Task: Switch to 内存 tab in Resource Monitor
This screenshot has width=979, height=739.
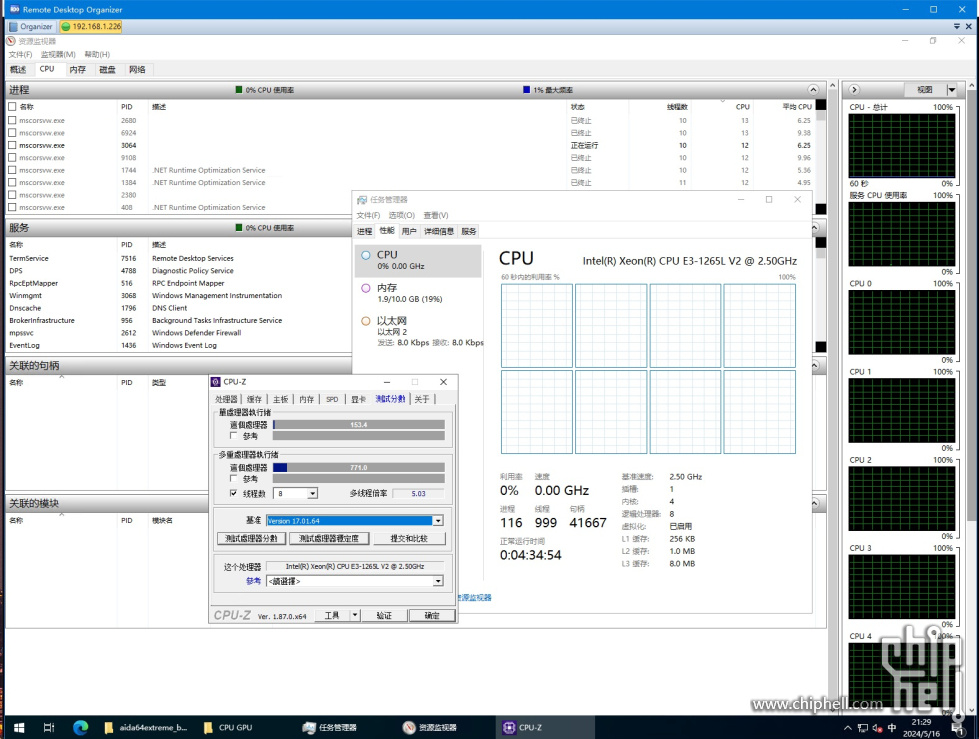Action: pos(77,69)
